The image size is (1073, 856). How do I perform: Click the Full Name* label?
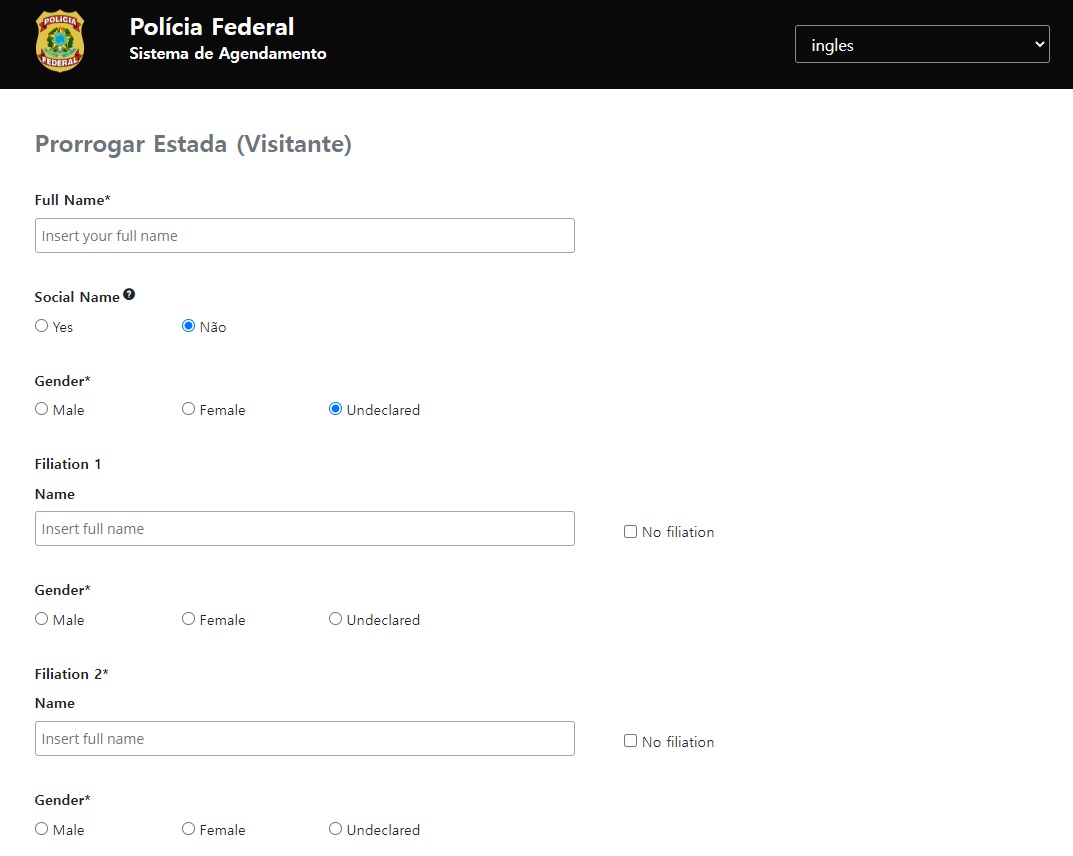(x=73, y=200)
